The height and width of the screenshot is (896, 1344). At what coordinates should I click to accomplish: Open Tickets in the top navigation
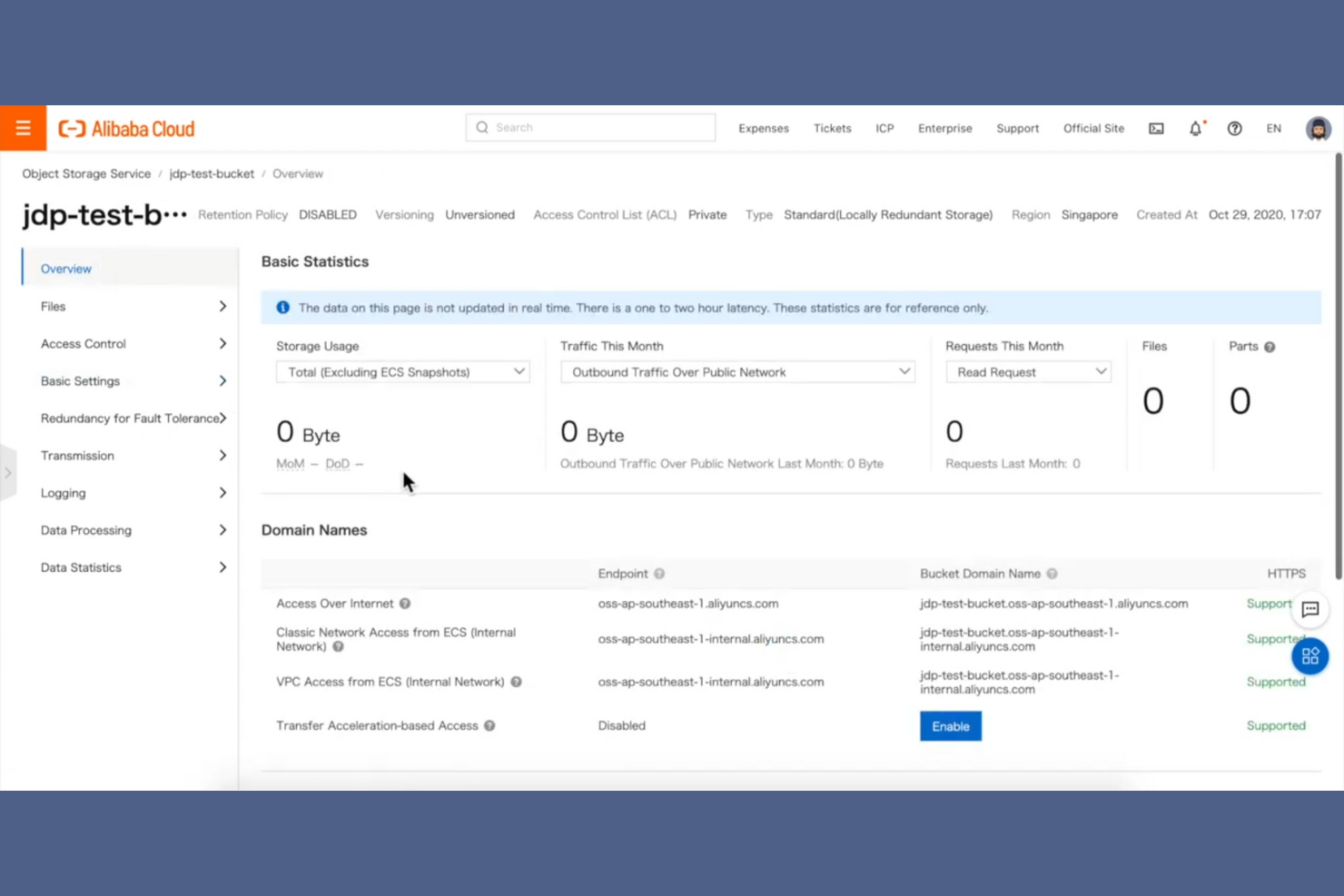coord(833,129)
